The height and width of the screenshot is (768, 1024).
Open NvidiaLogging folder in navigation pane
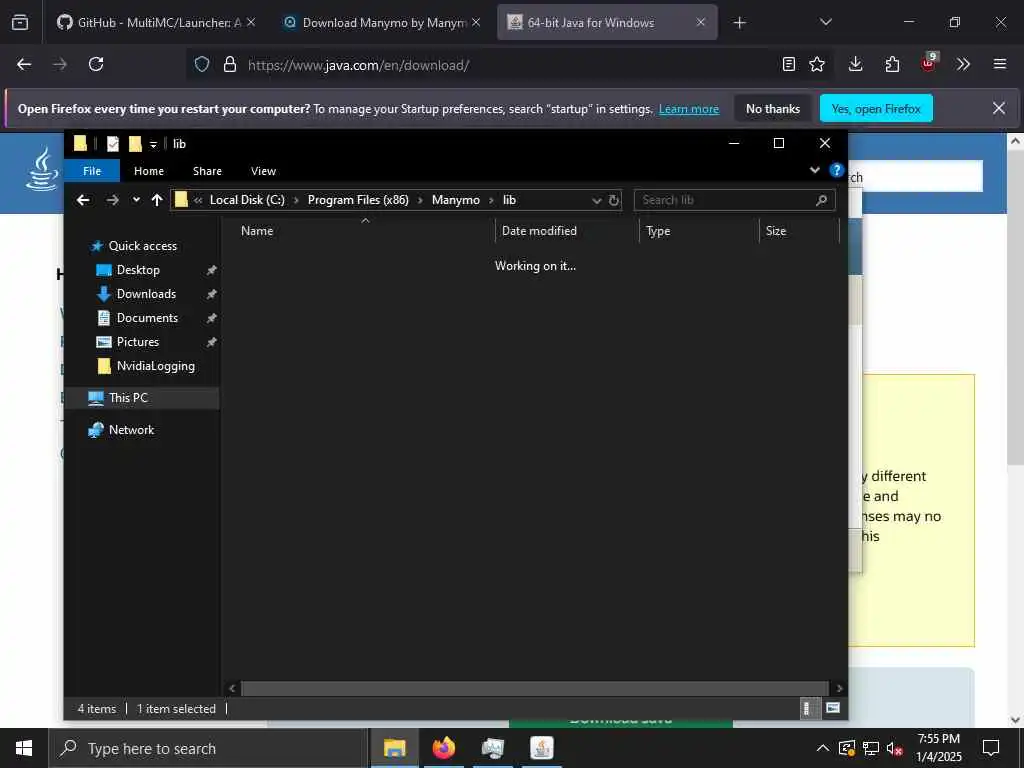155,366
